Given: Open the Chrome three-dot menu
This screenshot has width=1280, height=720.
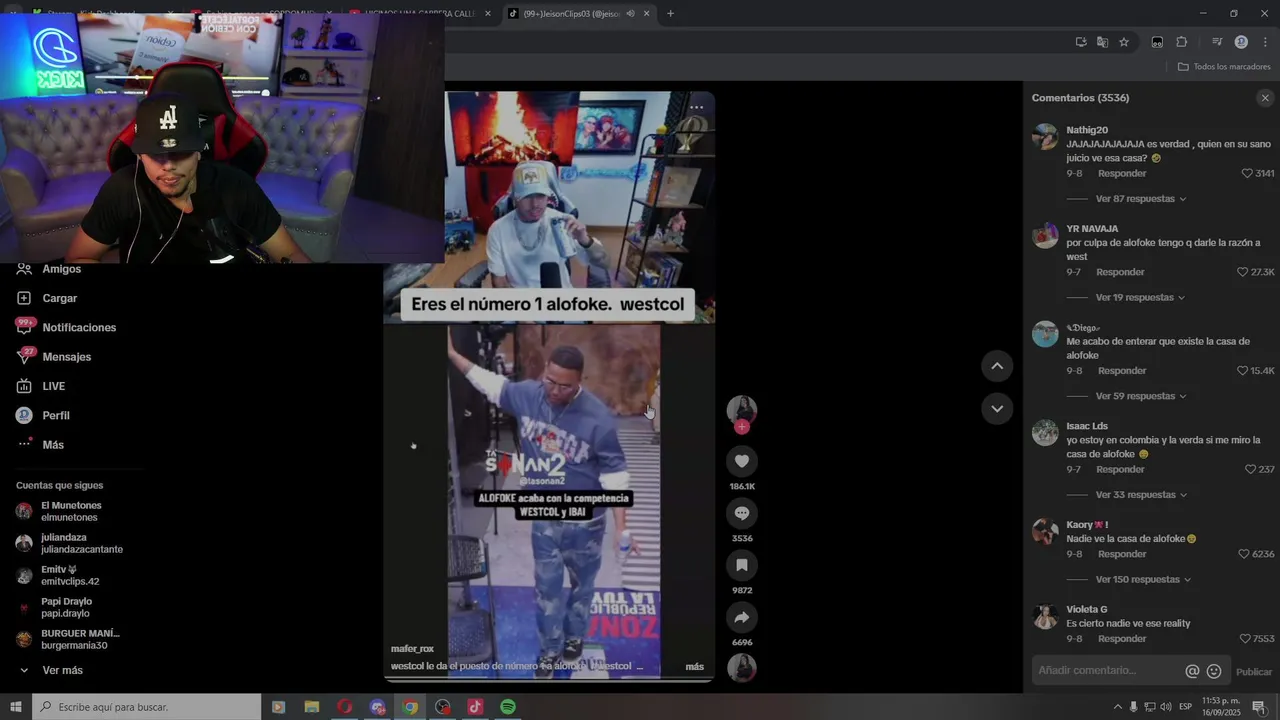Looking at the screenshot, I should [x=1265, y=42].
